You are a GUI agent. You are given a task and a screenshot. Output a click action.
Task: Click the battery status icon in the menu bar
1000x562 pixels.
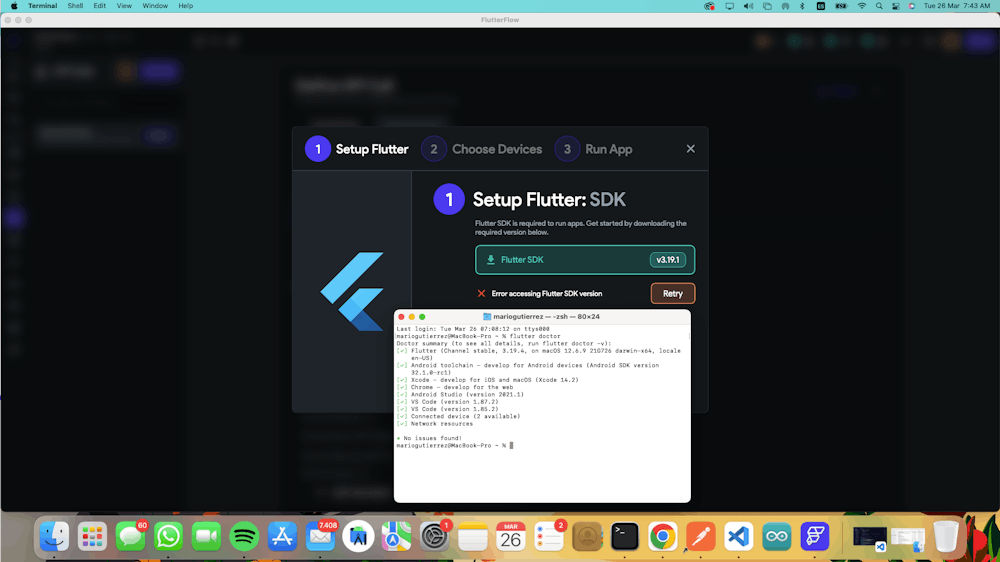pos(841,6)
